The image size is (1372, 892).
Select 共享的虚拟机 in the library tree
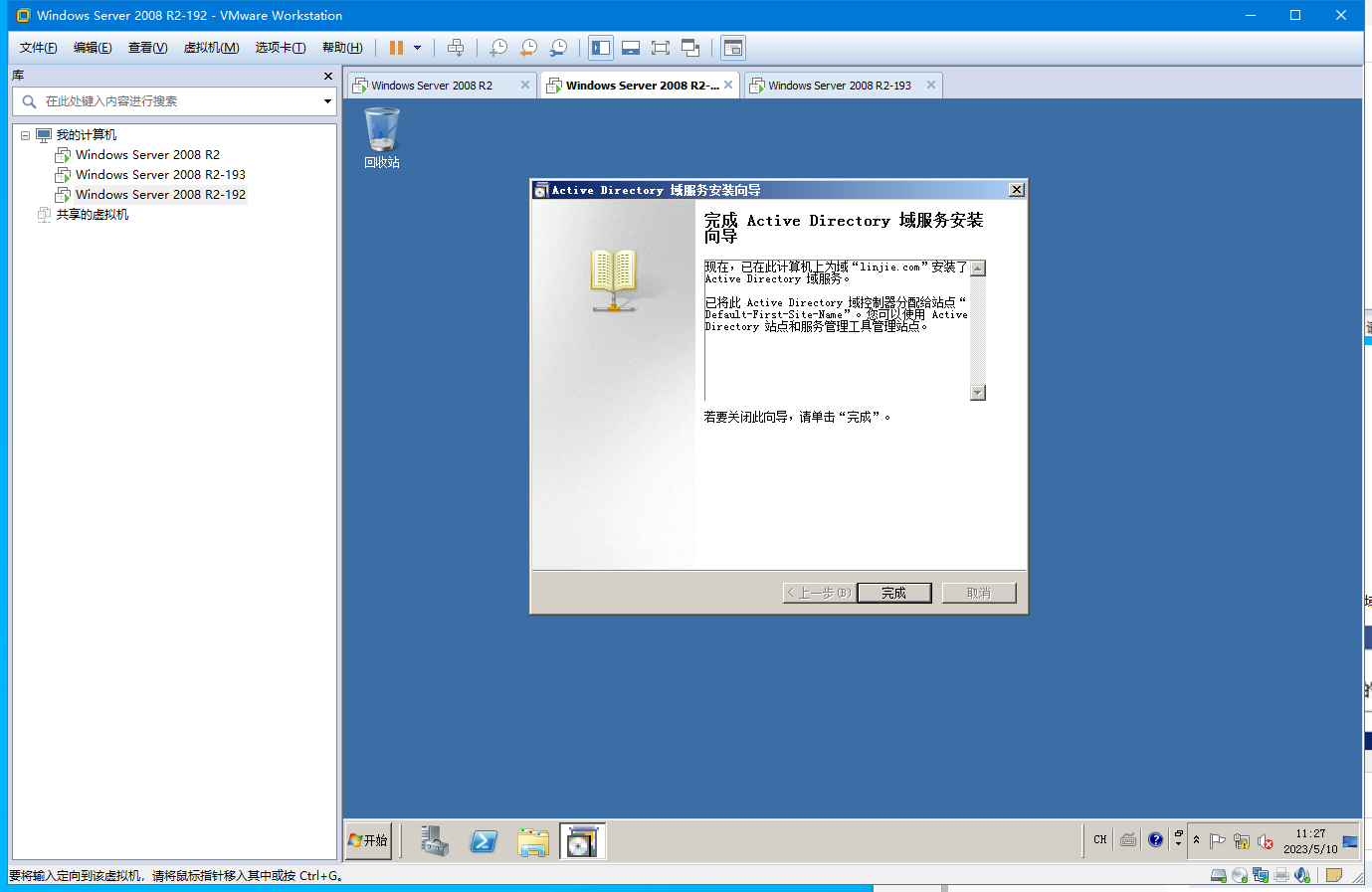pos(93,215)
